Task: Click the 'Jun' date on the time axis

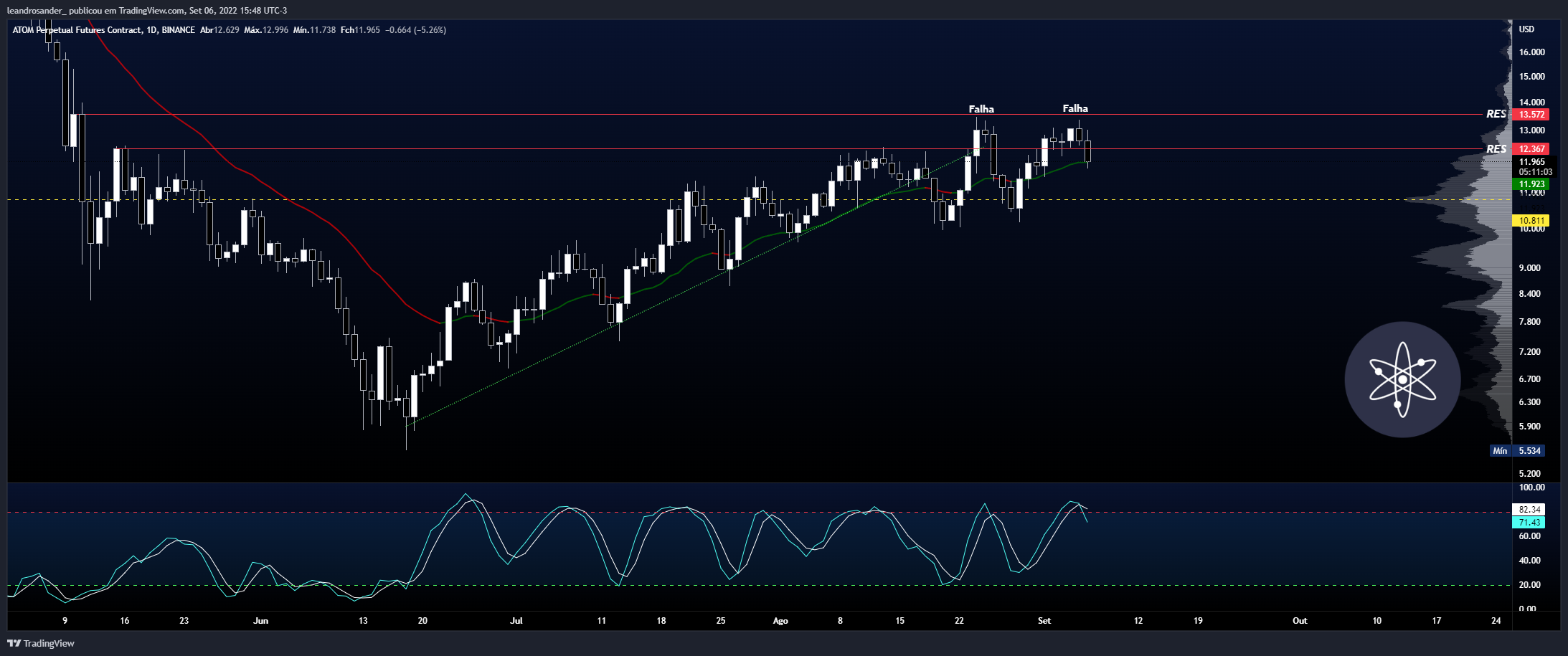Action: (261, 621)
